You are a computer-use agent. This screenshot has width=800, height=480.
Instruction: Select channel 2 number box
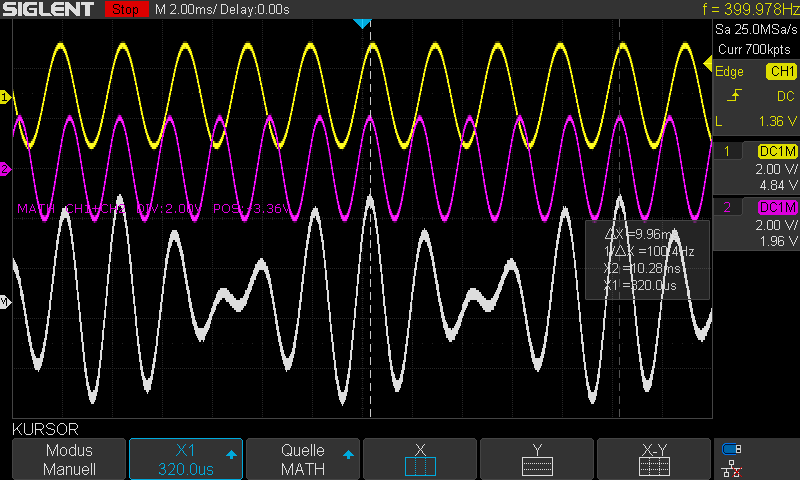click(x=728, y=207)
